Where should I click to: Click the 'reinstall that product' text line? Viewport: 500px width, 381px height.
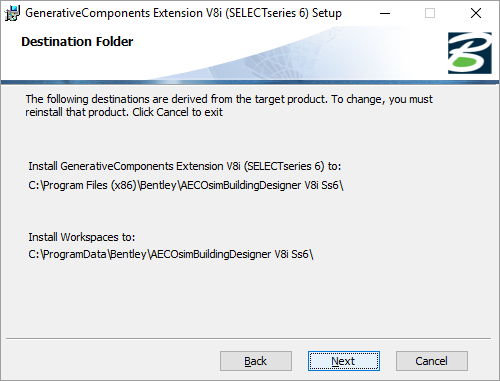(x=124, y=112)
